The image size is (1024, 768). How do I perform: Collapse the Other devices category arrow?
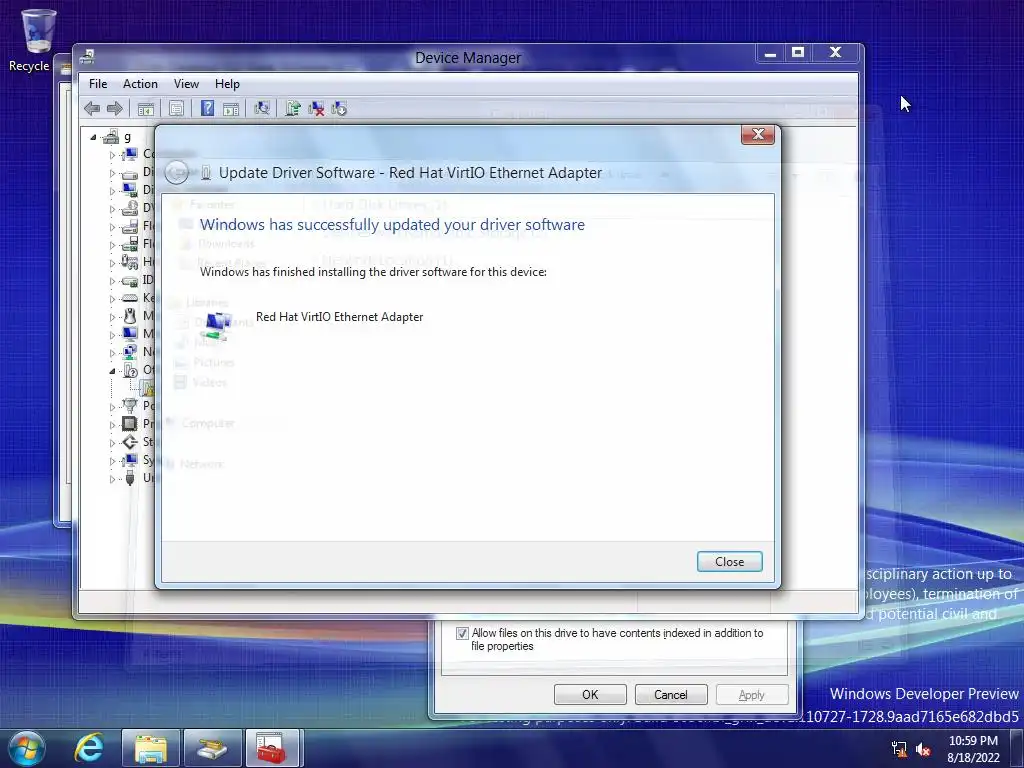coord(112,370)
